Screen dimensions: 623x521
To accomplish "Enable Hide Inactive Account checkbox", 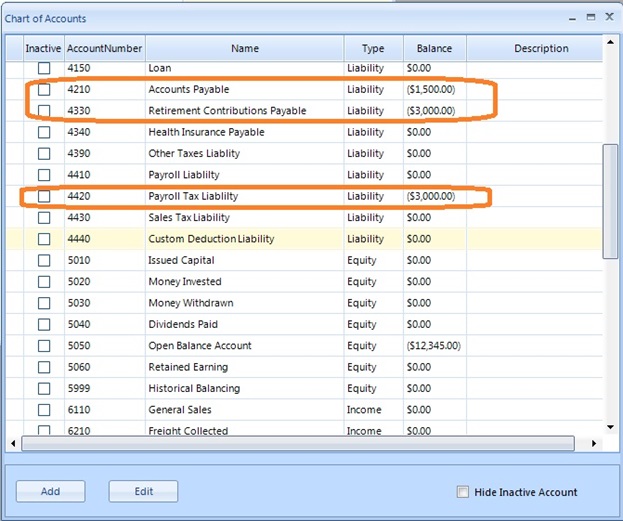I will [x=462, y=492].
